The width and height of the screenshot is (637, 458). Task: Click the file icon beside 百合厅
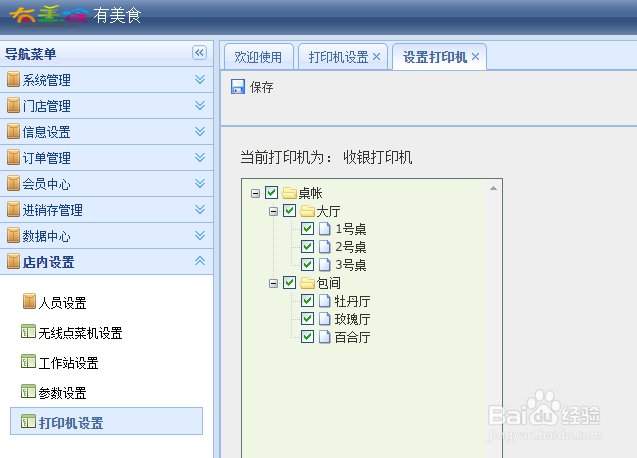324,336
